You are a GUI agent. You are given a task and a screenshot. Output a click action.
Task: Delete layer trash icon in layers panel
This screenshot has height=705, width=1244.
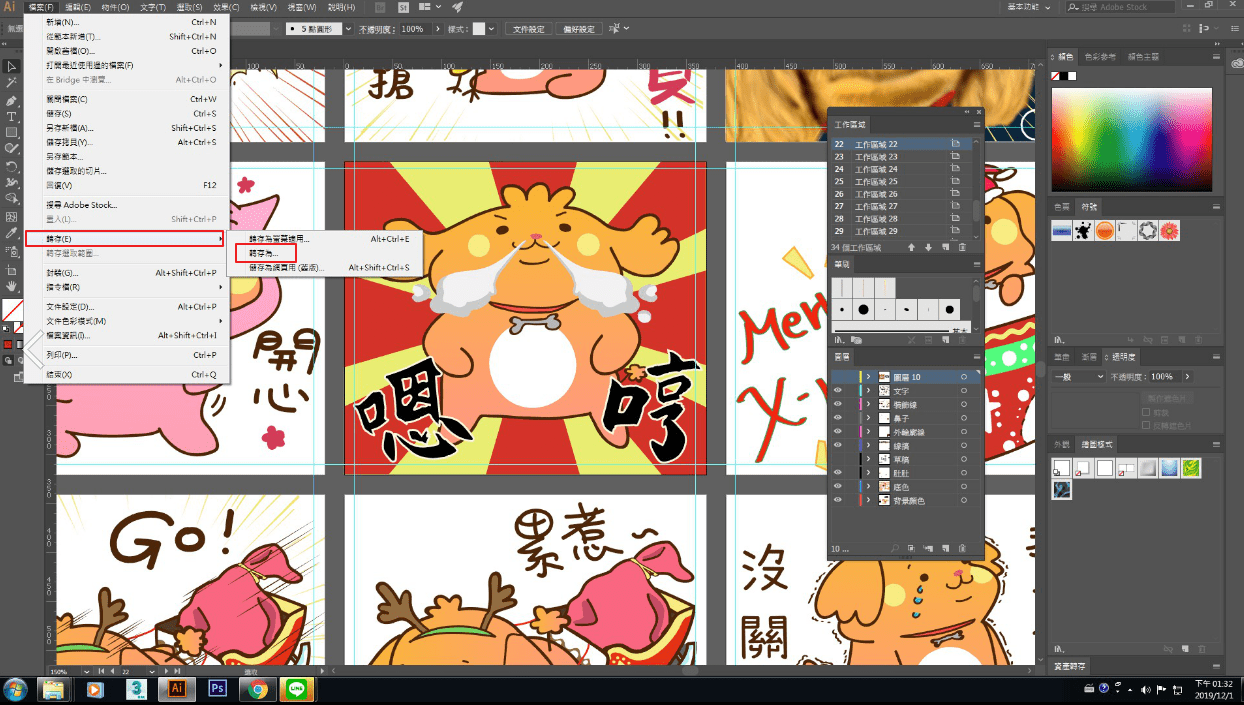[962, 548]
